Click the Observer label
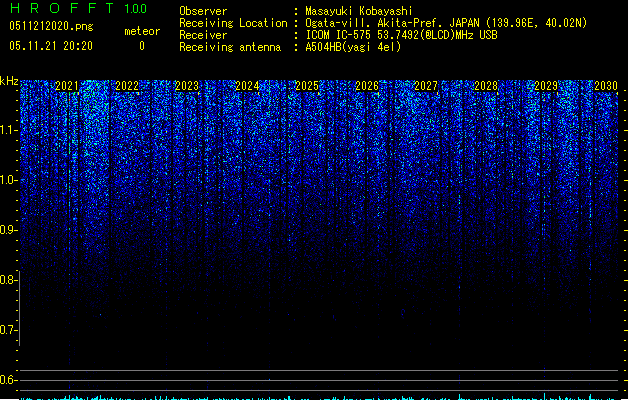The height and width of the screenshot is (400, 629). tap(203, 11)
